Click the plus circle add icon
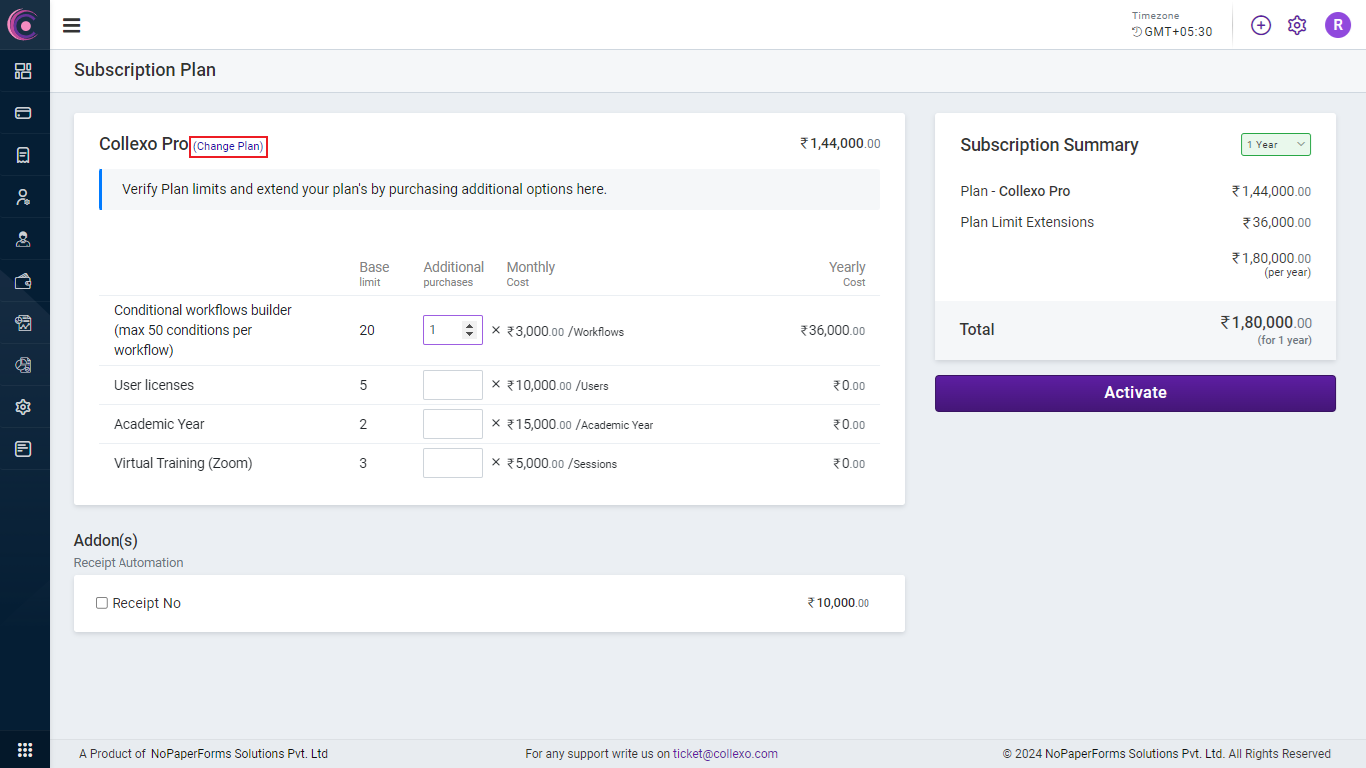 coord(1261,26)
